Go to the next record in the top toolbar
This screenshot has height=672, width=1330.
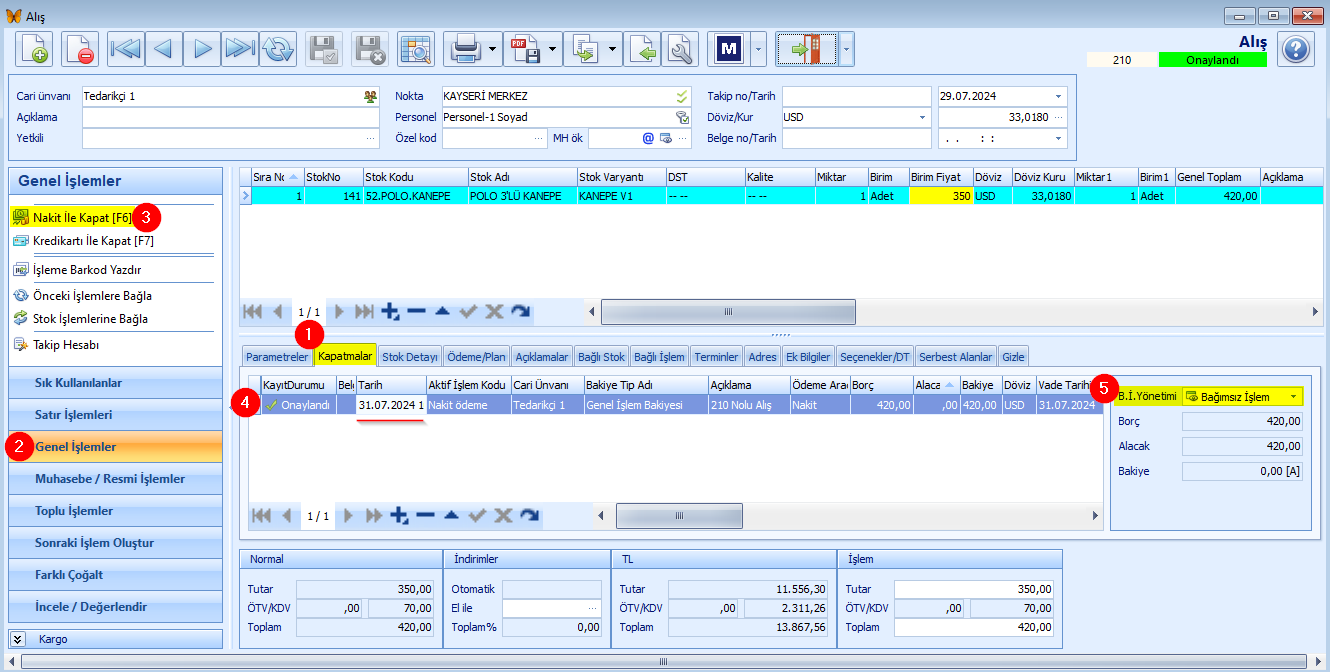pos(202,48)
